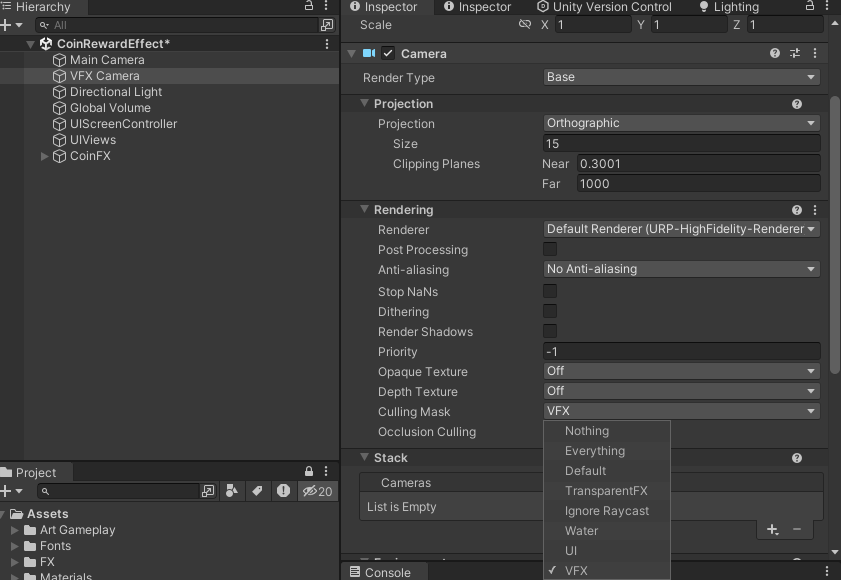Click Stack list minus remove button
This screenshot has height=580, width=841.
point(797,530)
